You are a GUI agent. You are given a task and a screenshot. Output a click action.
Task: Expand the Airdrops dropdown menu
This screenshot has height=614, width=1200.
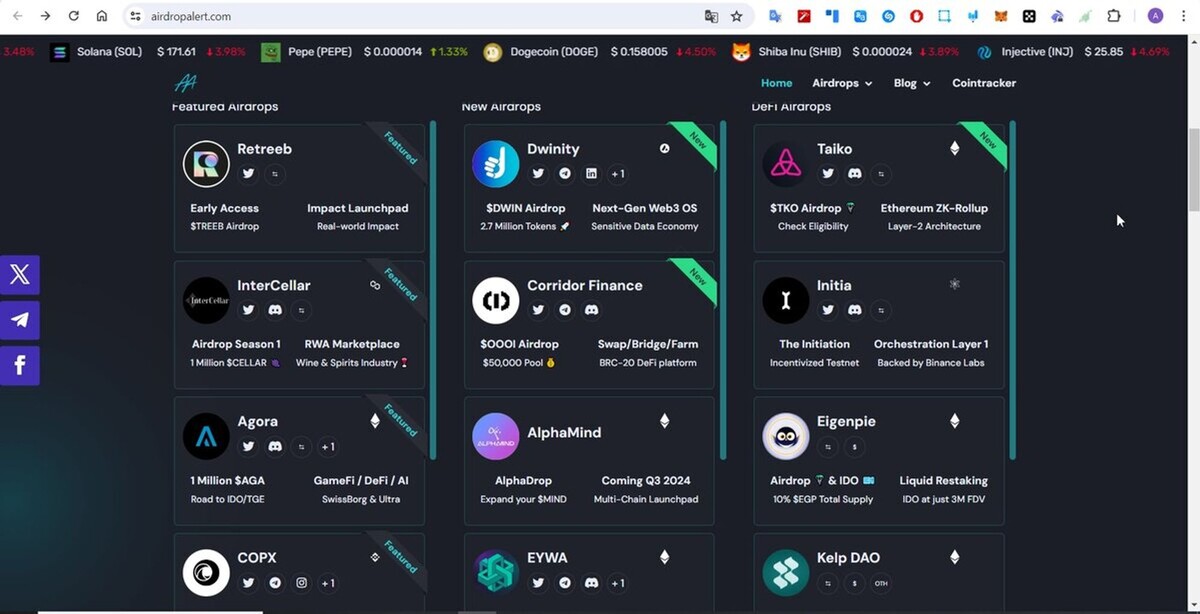point(842,83)
